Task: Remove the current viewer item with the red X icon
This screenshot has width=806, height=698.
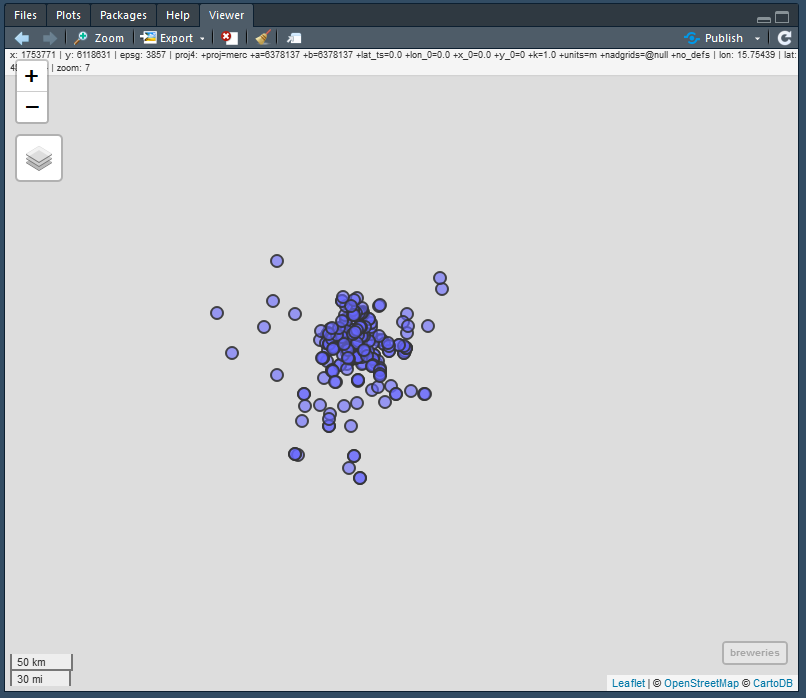Action: (x=228, y=38)
